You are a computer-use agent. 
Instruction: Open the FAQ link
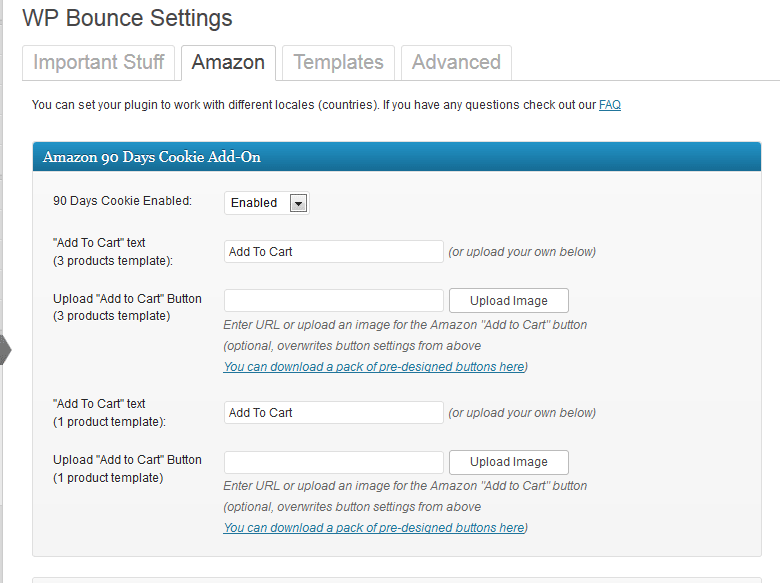pyautogui.click(x=610, y=105)
